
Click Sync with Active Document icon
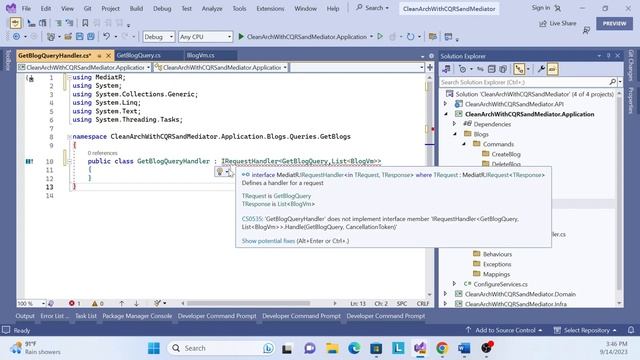click(x=480, y=69)
